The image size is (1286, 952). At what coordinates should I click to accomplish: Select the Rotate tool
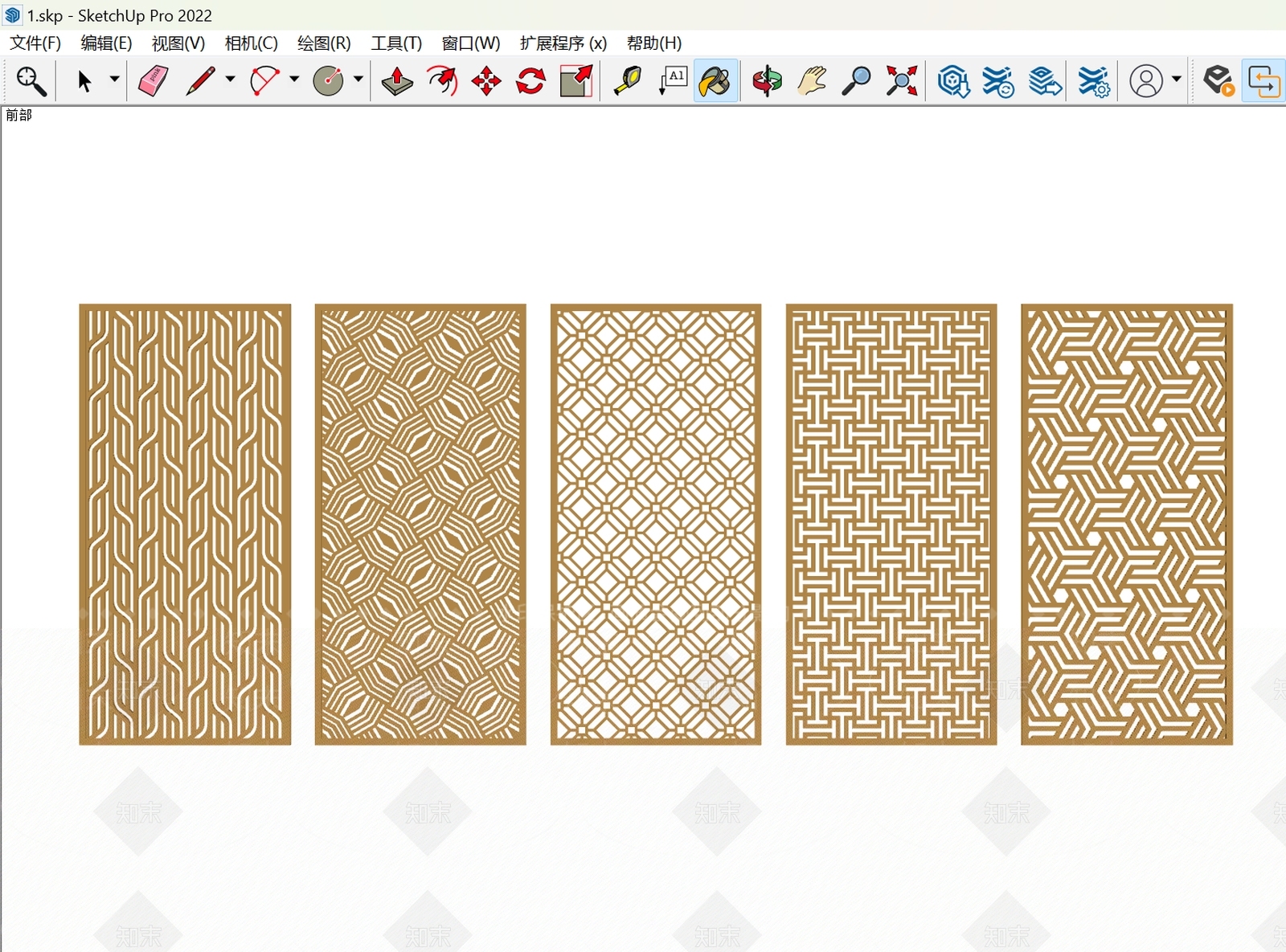tap(531, 81)
